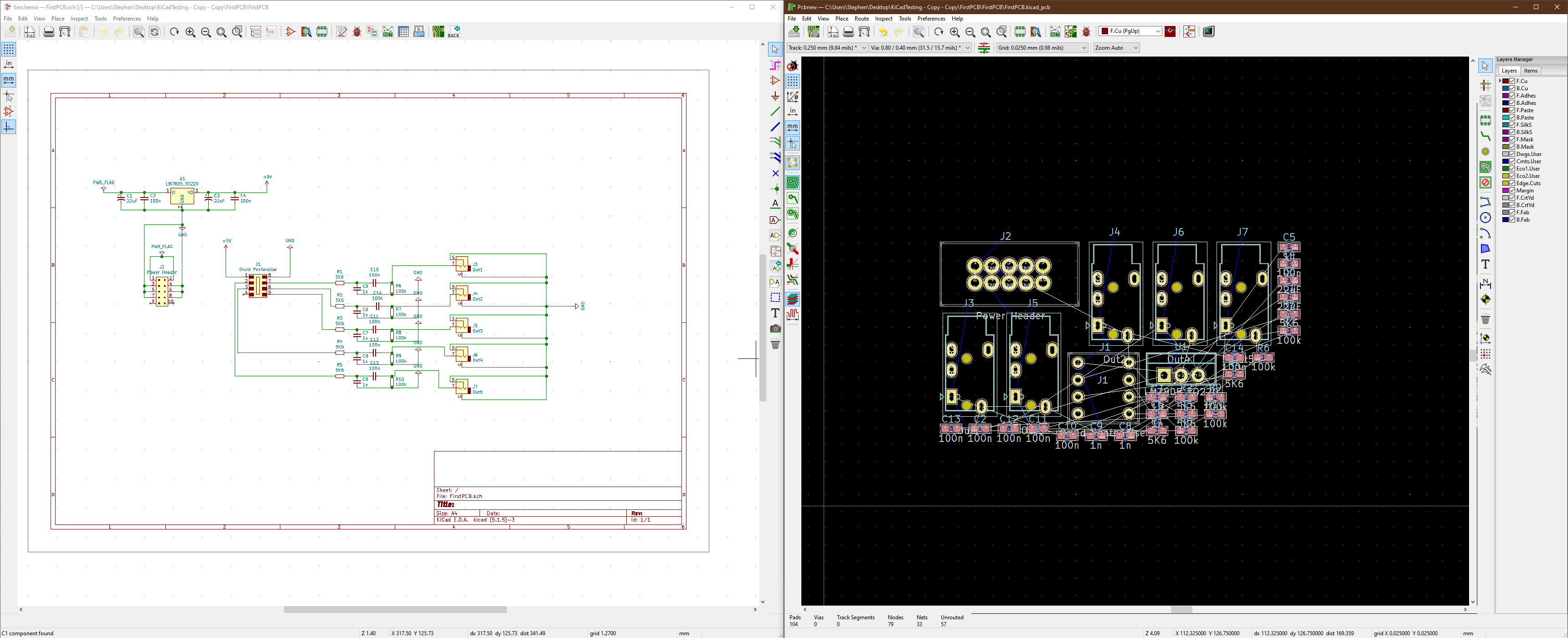Toggle F.SilkS layer visibility checkbox
Viewport: 1568px width, 638px height.
[x=1512, y=125]
